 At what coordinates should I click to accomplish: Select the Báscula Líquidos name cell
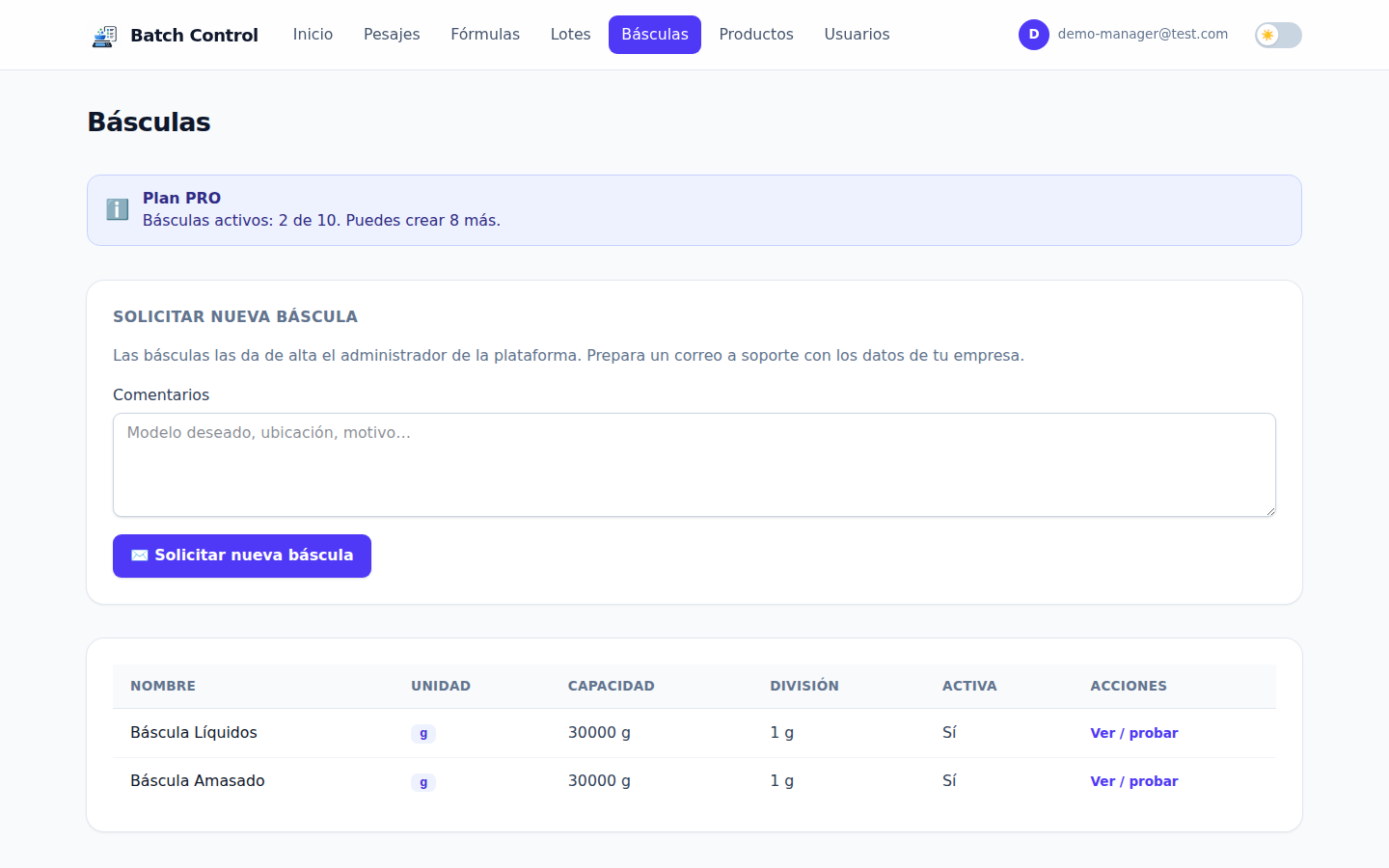(194, 733)
